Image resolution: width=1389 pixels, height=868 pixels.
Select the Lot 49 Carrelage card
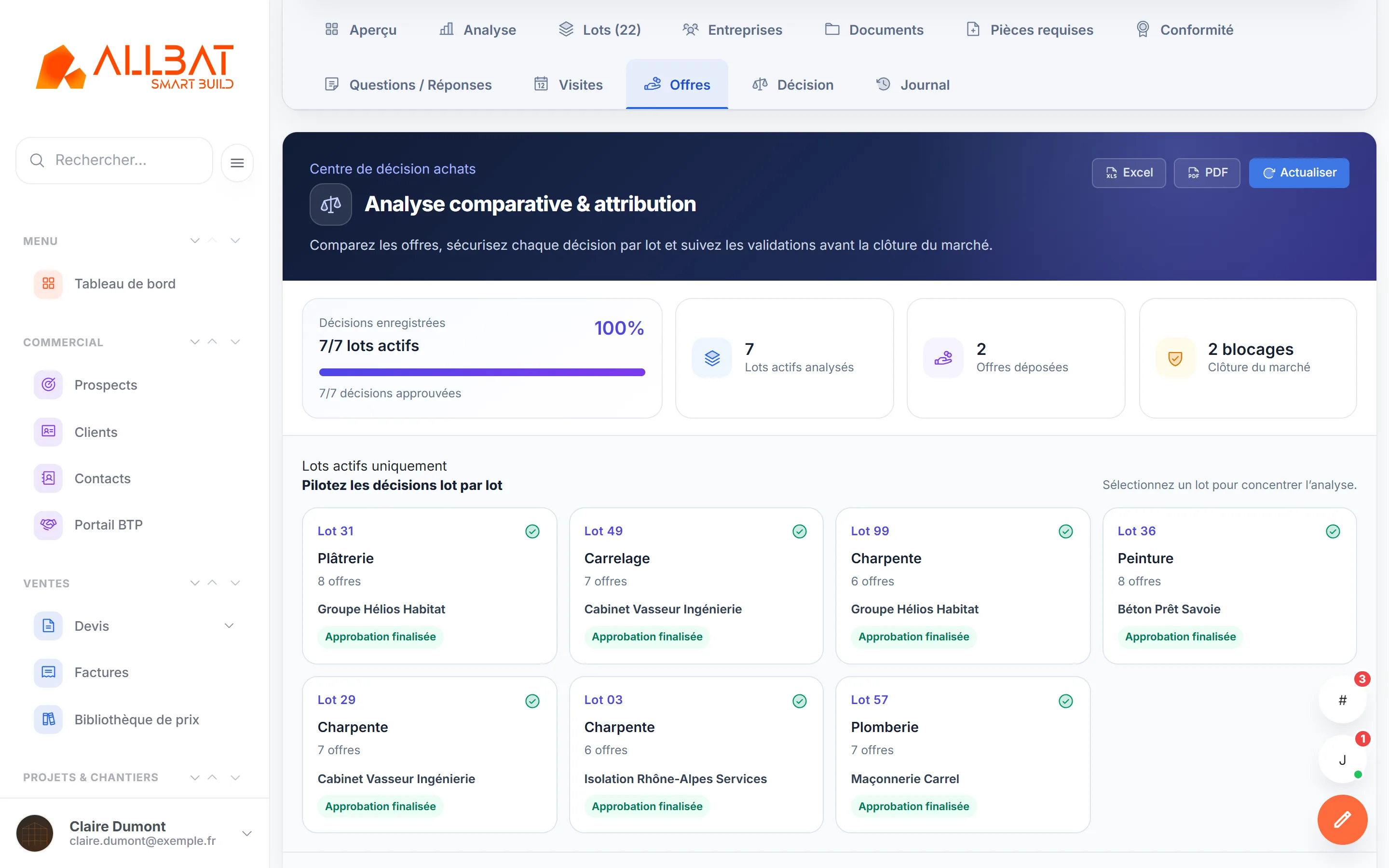pyautogui.click(x=695, y=585)
